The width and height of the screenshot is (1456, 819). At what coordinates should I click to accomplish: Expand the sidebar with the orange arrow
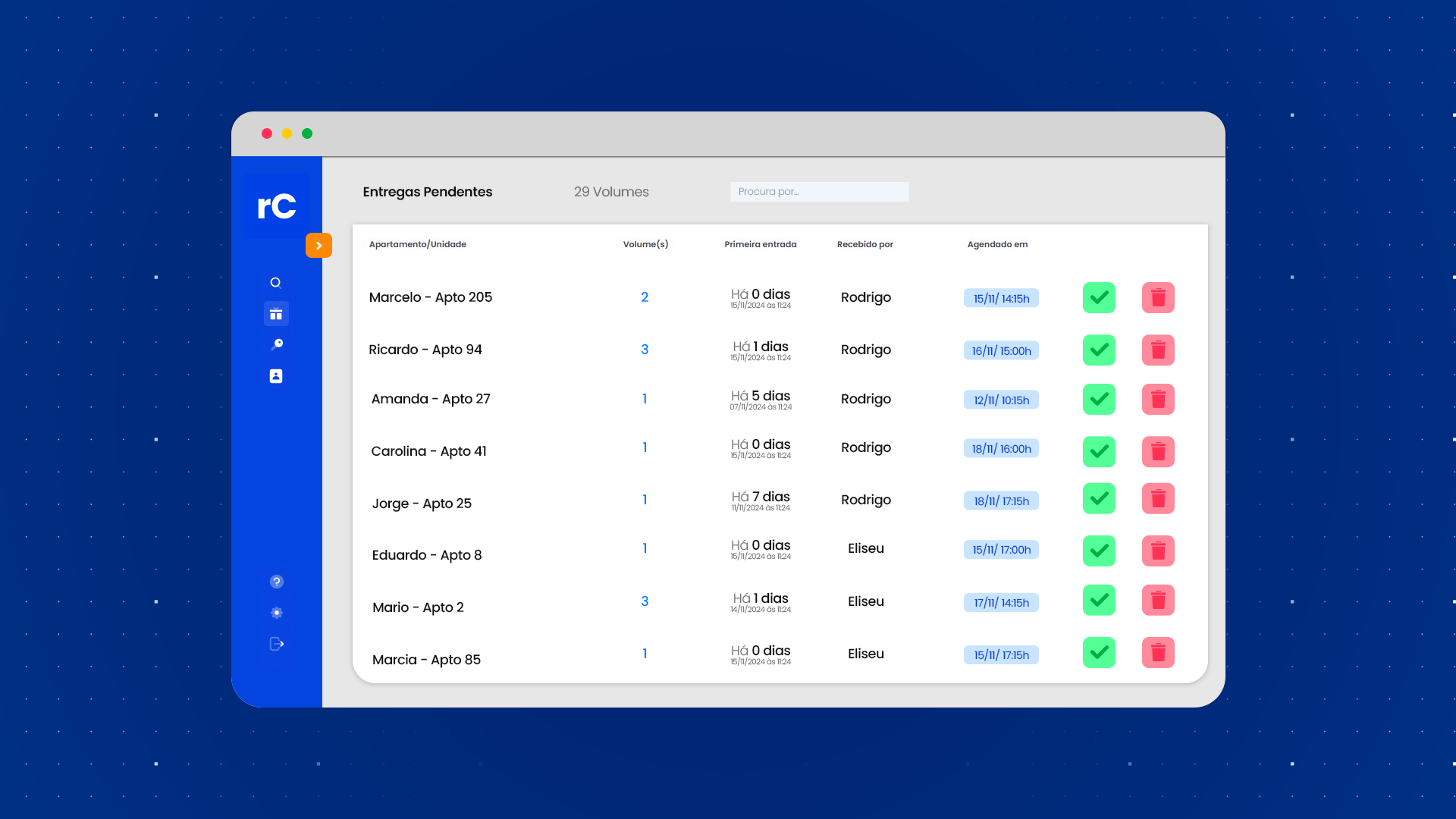(x=318, y=246)
